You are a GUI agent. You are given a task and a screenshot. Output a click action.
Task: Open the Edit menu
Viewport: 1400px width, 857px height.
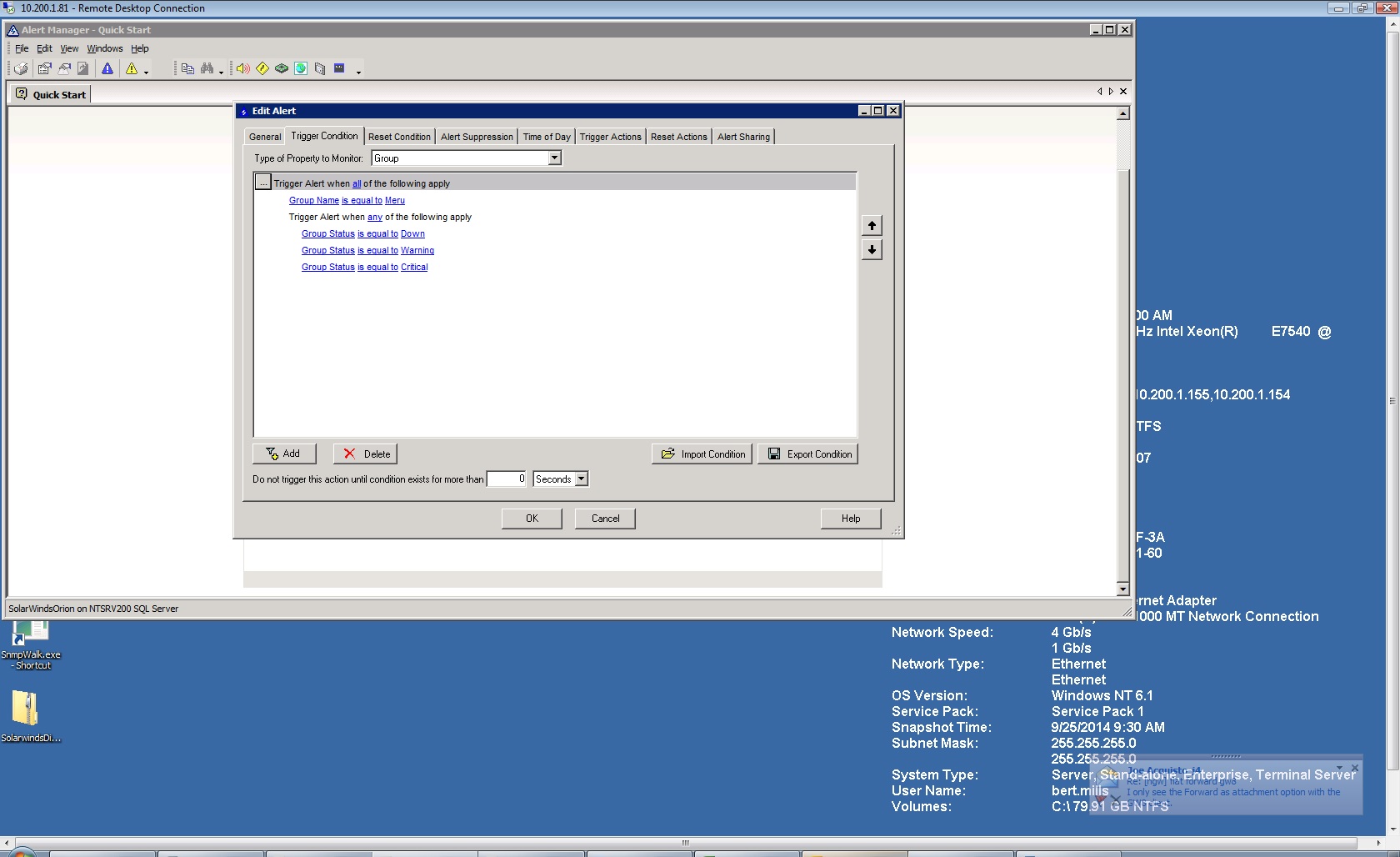pos(44,48)
